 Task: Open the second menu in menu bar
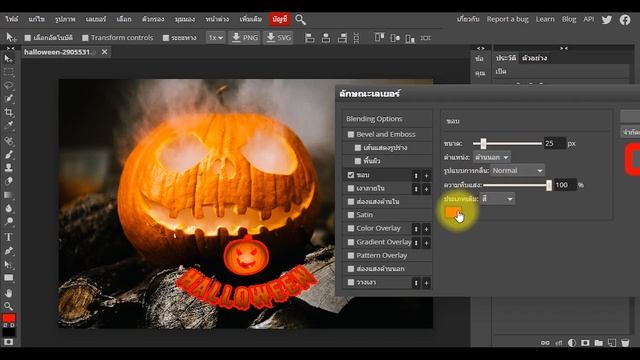37,19
